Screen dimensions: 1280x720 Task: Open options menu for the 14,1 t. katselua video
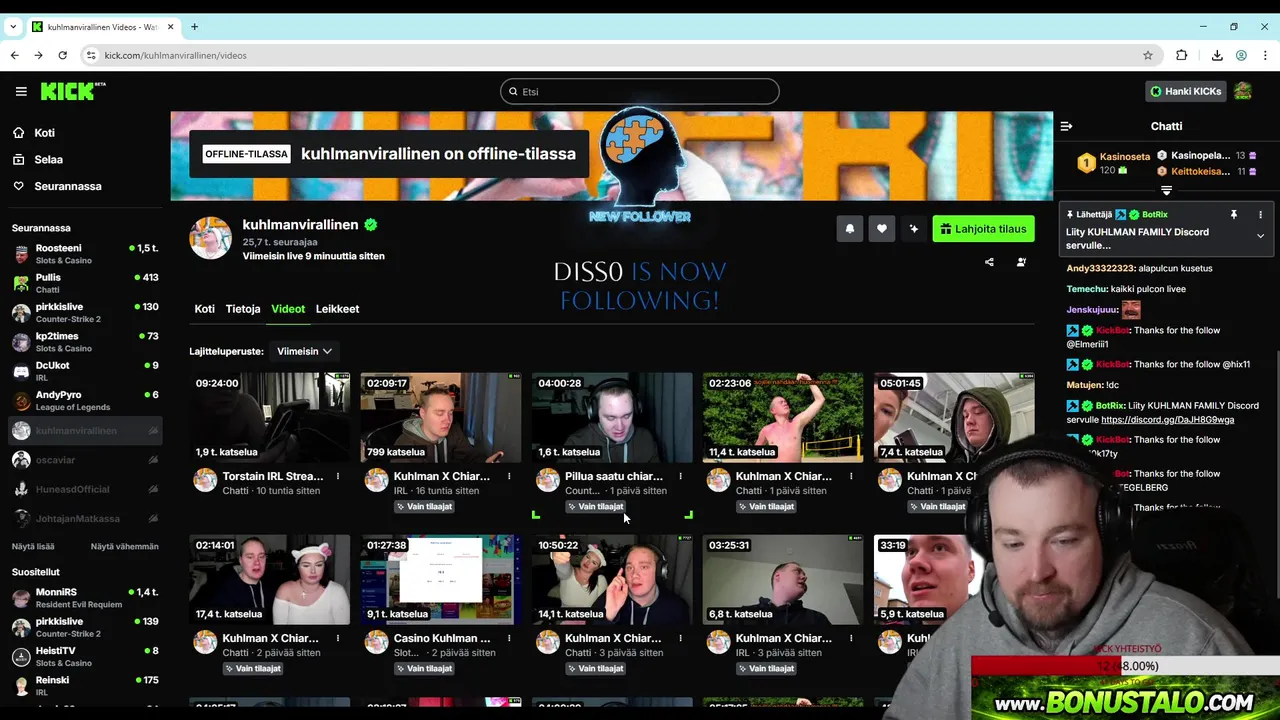click(x=680, y=638)
